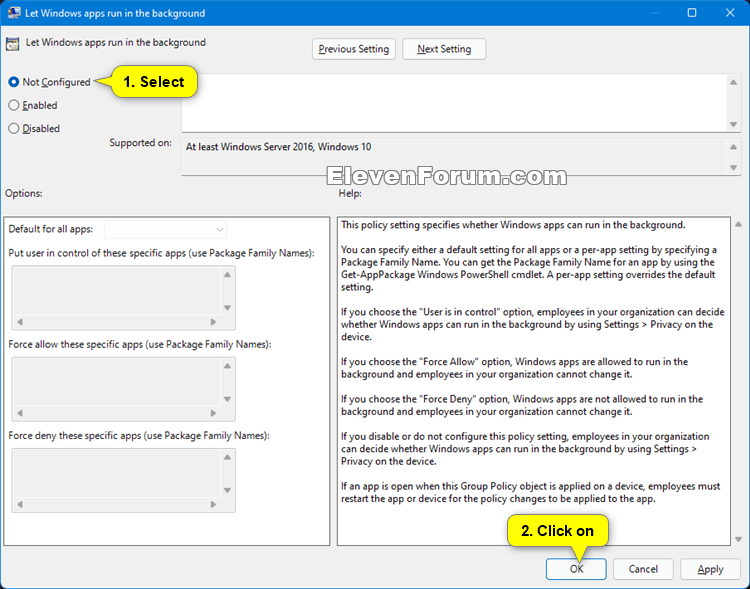Viewport: 750px width, 589px height.
Task: Cancel the policy dialog
Action: coord(643,569)
